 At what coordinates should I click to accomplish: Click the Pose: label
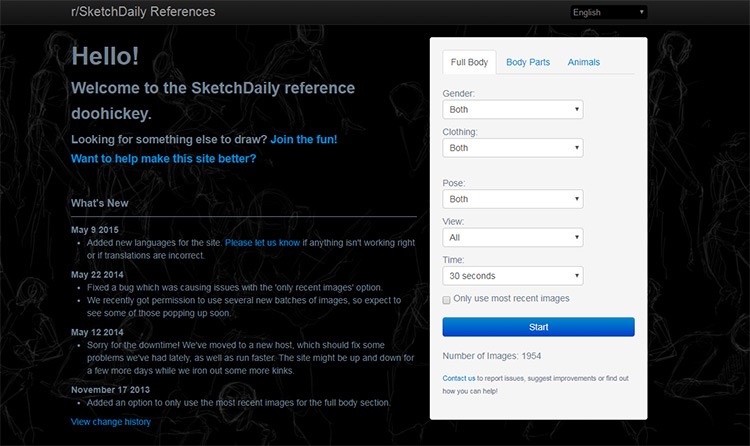point(454,183)
